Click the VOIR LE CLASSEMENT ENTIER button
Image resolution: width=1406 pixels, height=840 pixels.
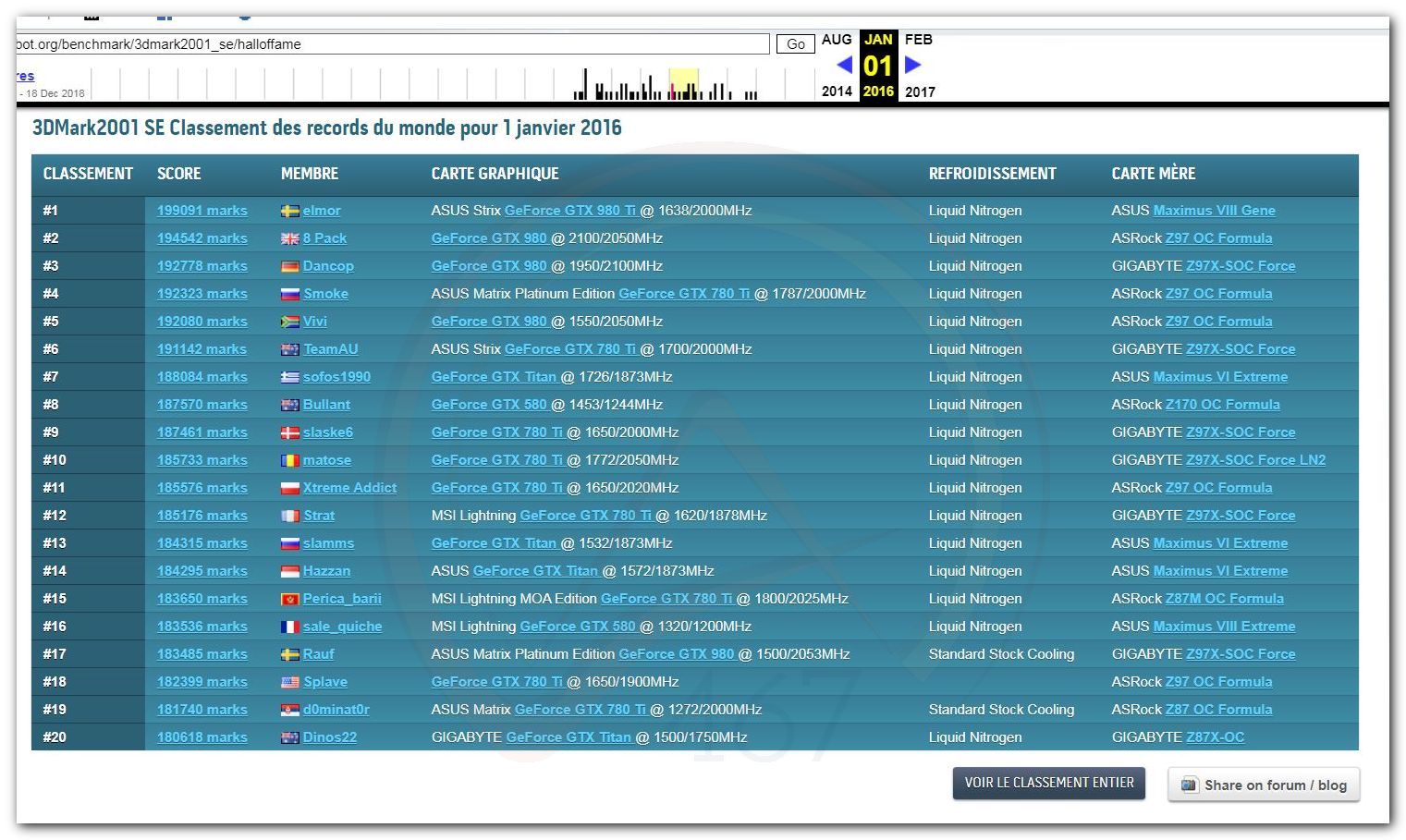click(1048, 783)
